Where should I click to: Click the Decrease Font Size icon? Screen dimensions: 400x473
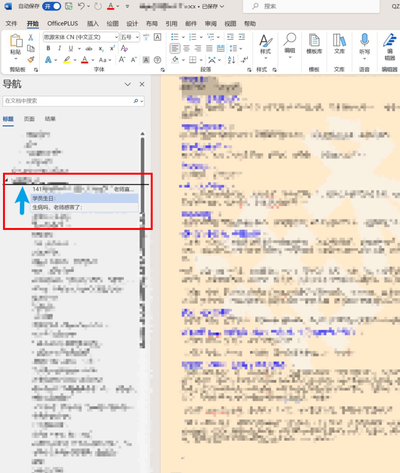tap(134, 60)
